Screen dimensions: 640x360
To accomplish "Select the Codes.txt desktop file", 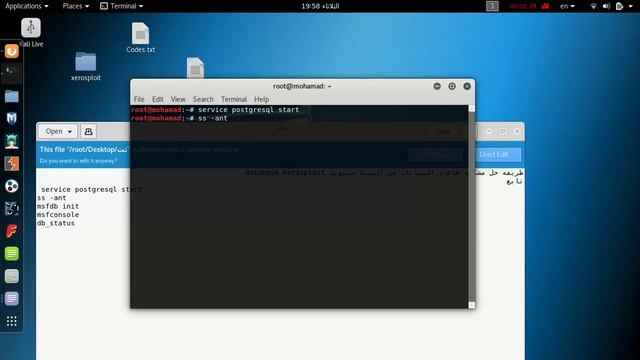I will point(140,38).
